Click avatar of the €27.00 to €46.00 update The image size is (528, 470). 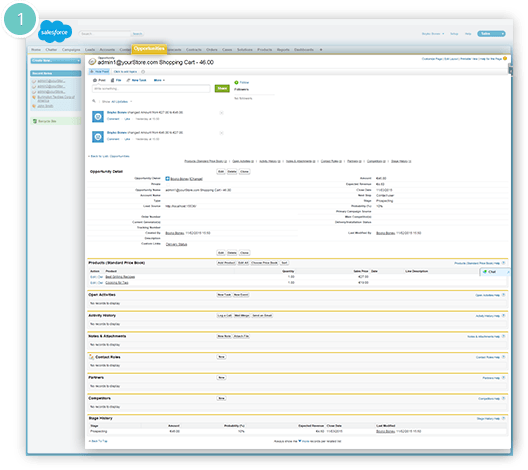(x=98, y=116)
